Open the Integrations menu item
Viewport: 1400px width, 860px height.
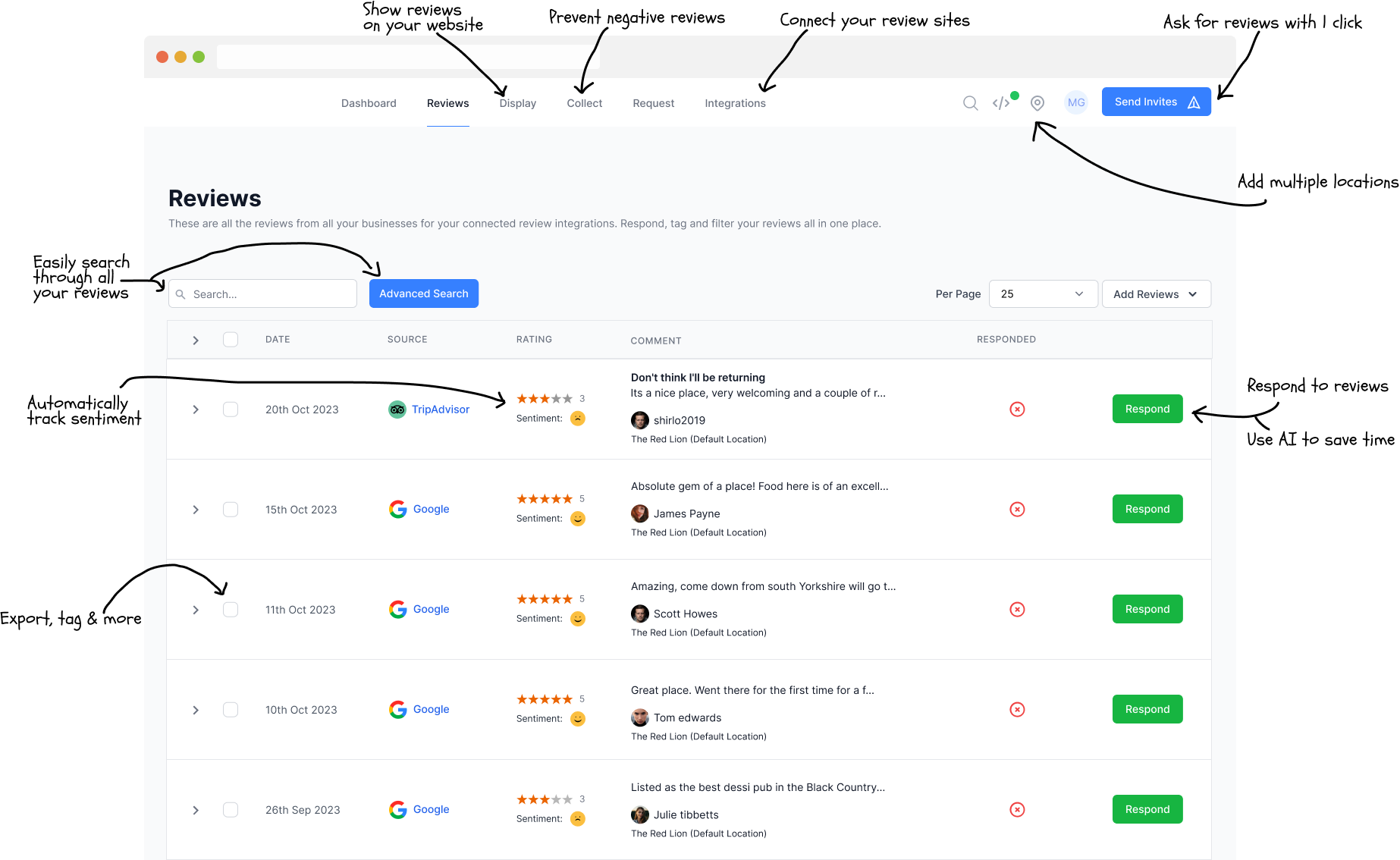[x=734, y=103]
